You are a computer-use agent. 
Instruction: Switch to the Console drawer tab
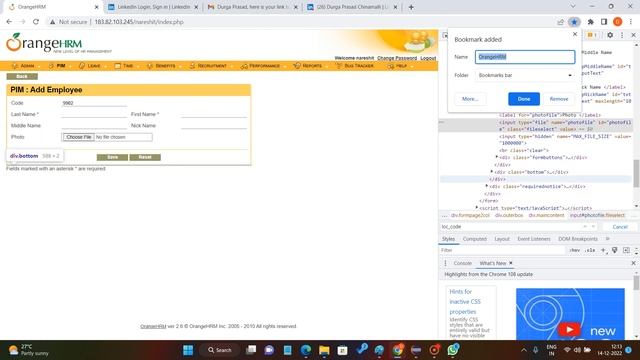click(x=462, y=263)
